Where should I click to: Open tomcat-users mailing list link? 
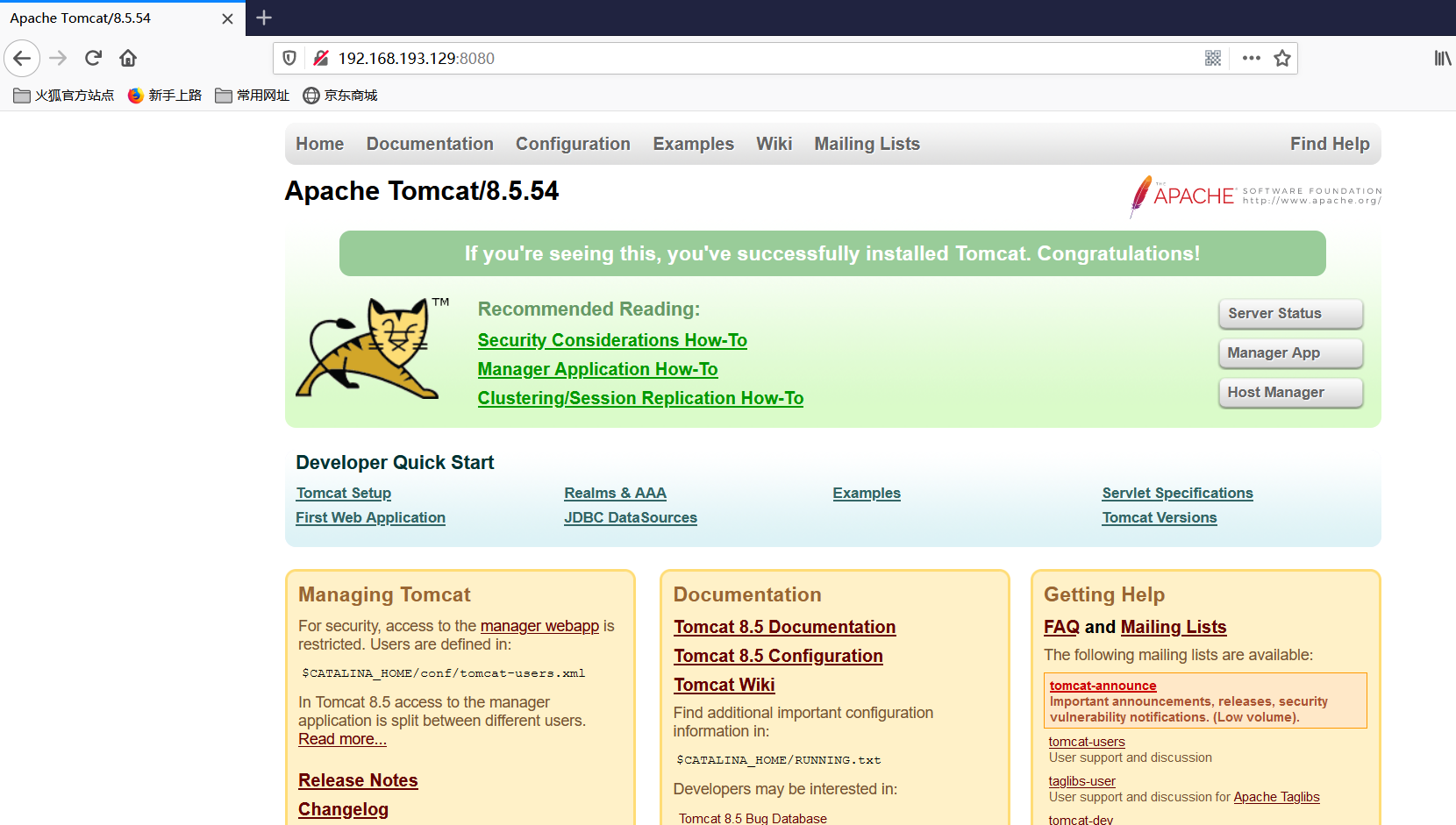click(1087, 742)
